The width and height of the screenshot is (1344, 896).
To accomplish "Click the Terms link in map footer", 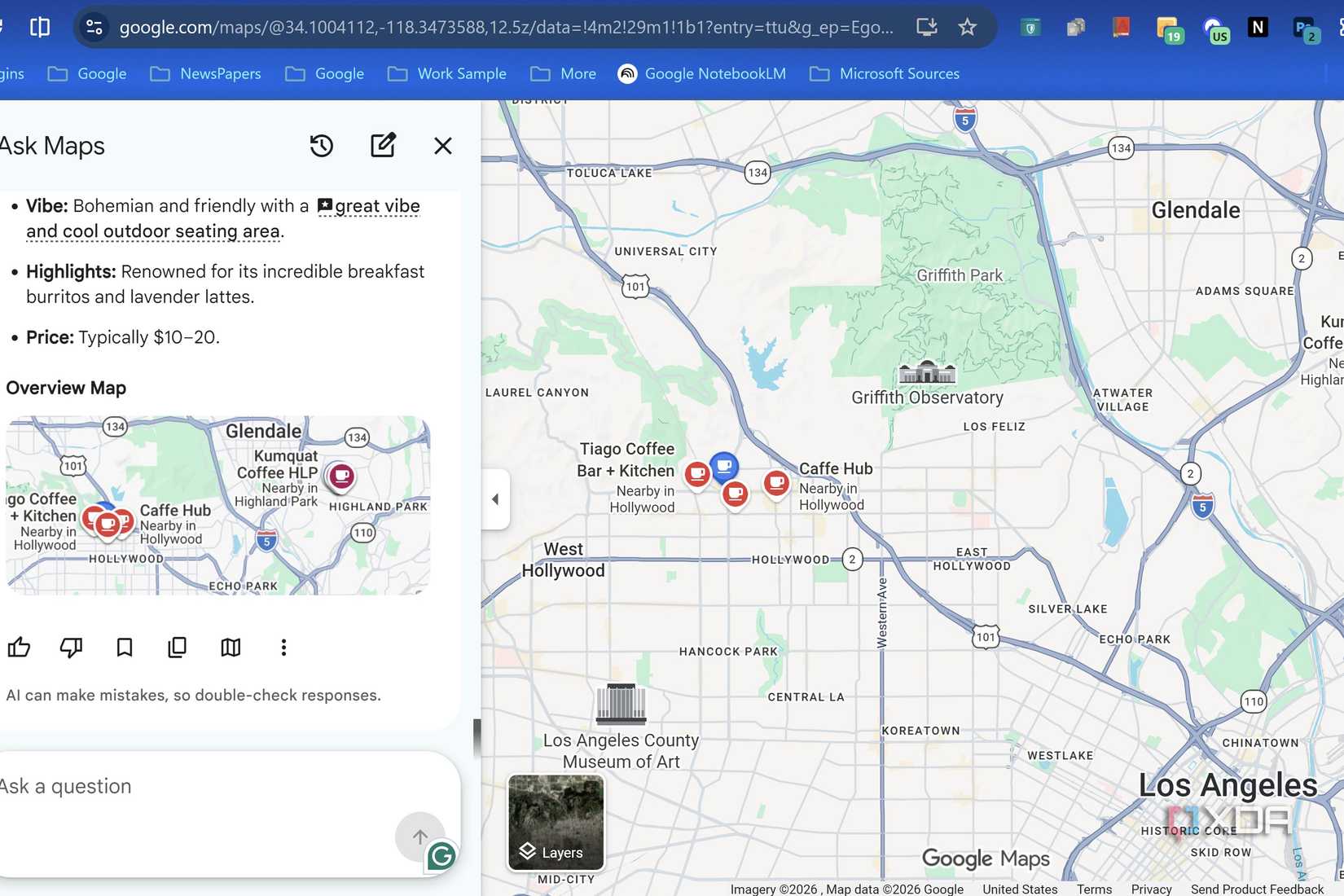I will (1094, 889).
